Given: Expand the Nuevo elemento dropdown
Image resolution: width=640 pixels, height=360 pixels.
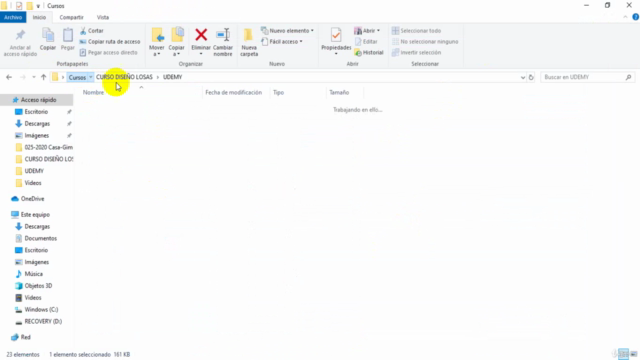Looking at the screenshot, I should tap(312, 31).
